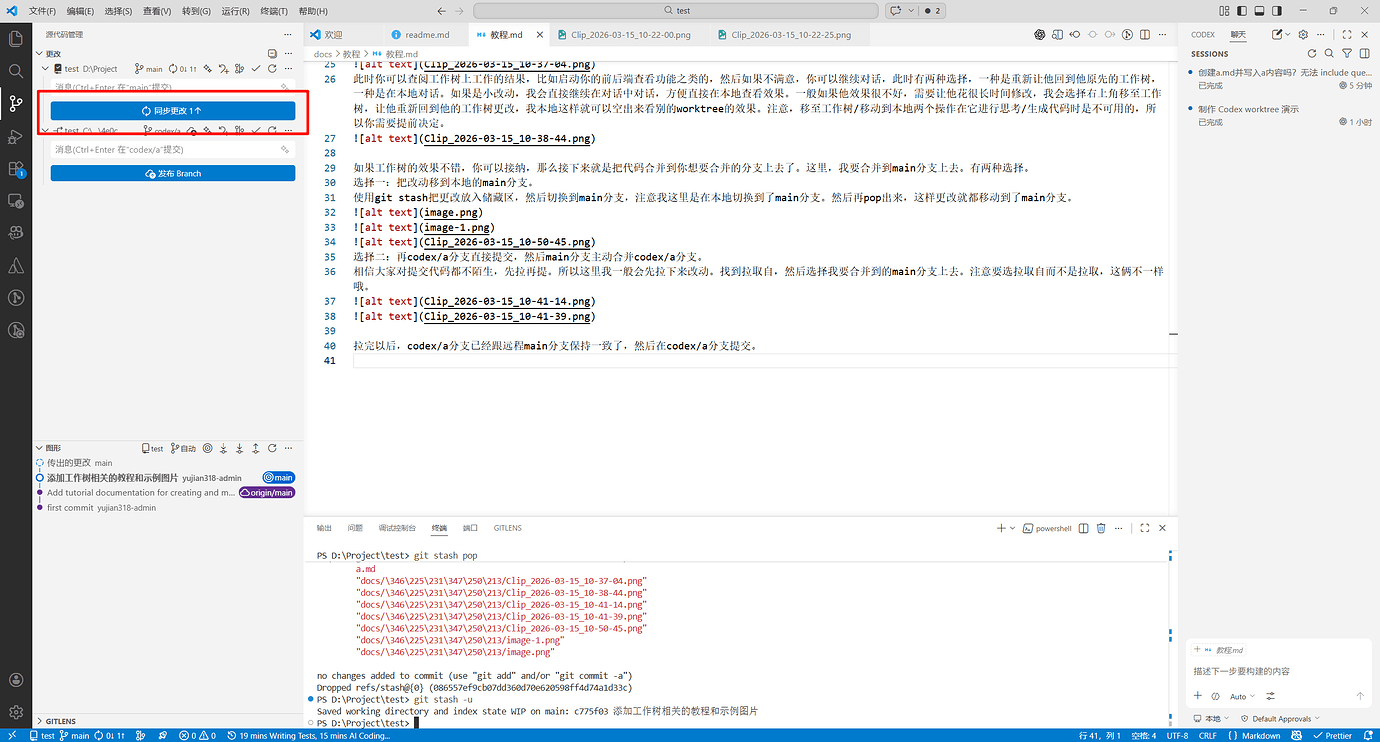Viewport: 1380px width, 742px height.
Task: Click CRLF in the status bar
Action: click(x=1207, y=735)
